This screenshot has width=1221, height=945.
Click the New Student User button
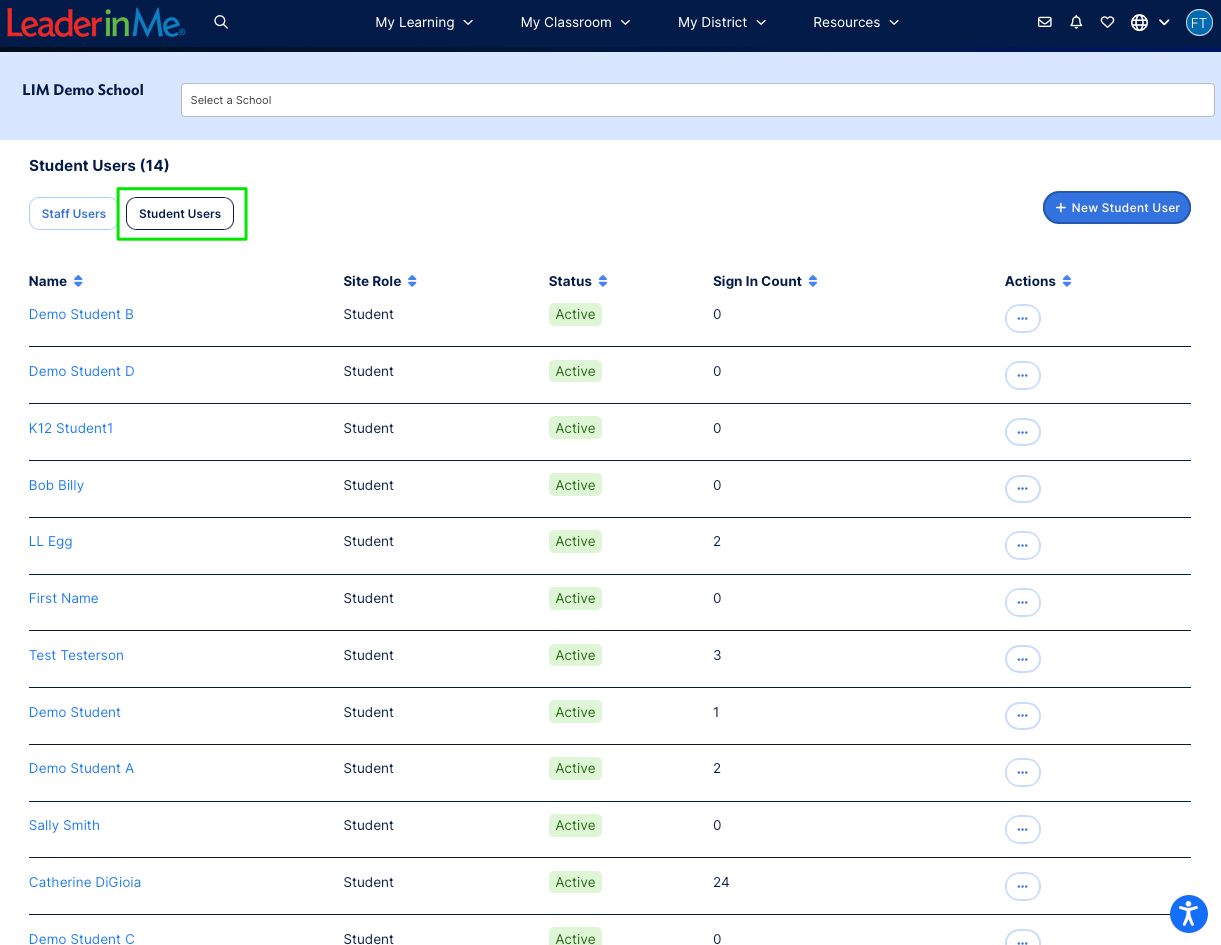click(1117, 207)
